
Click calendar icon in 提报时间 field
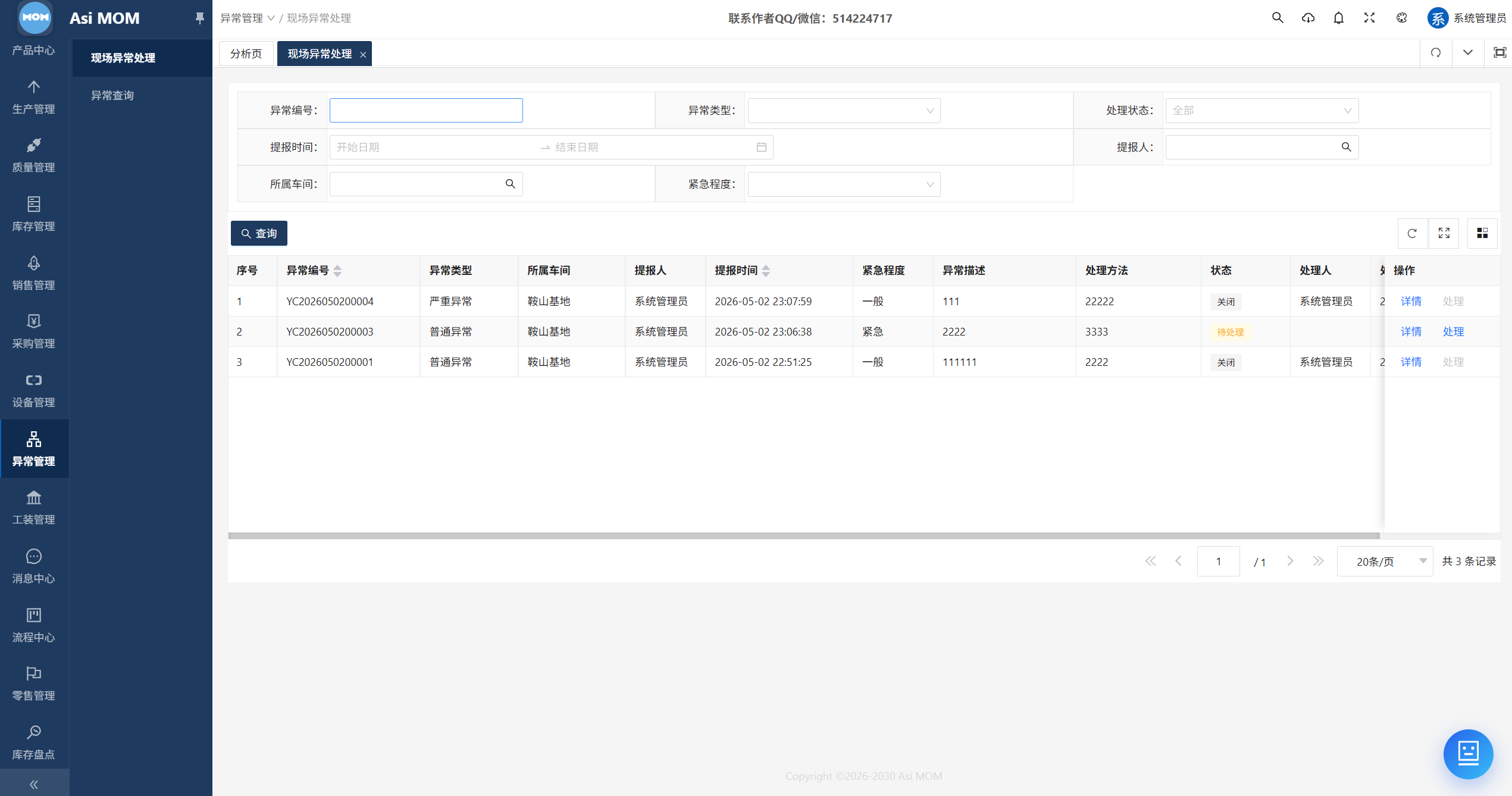point(762,147)
